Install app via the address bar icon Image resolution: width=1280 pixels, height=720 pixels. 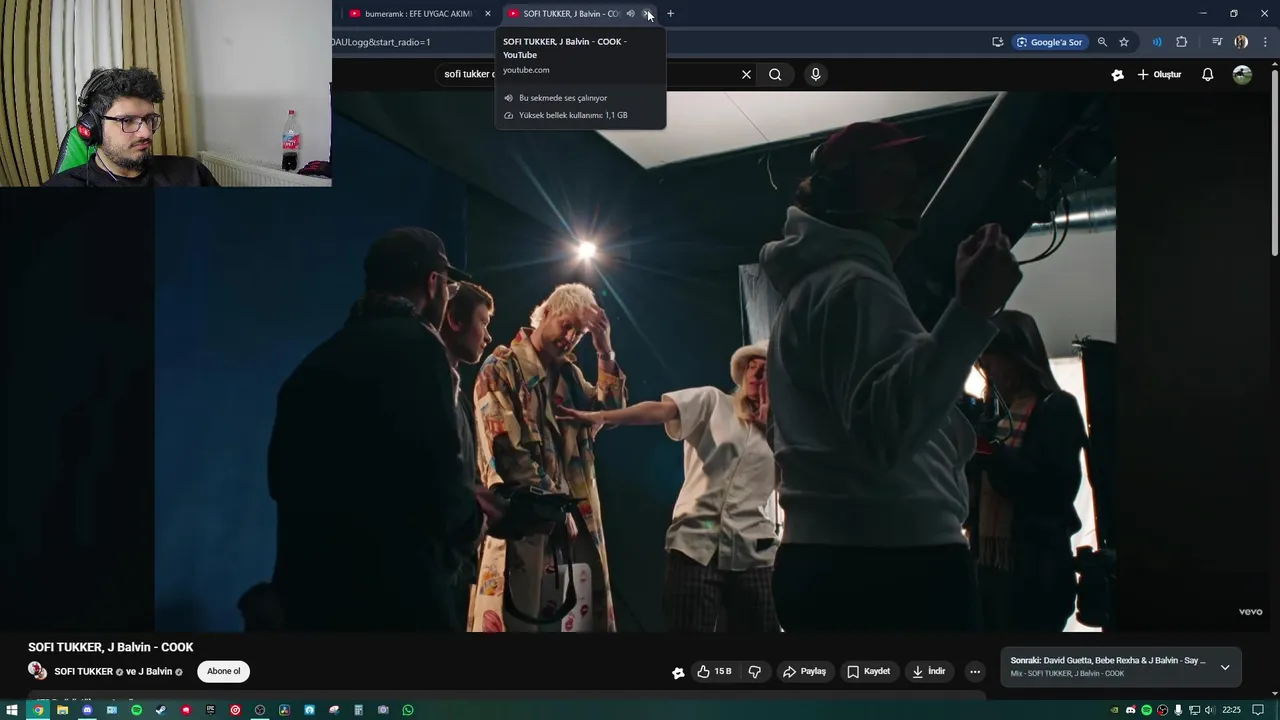(x=997, y=42)
